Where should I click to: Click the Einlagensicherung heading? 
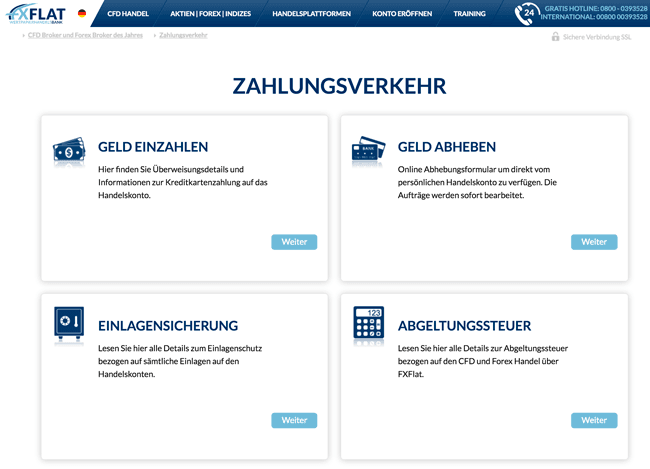[x=168, y=326]
